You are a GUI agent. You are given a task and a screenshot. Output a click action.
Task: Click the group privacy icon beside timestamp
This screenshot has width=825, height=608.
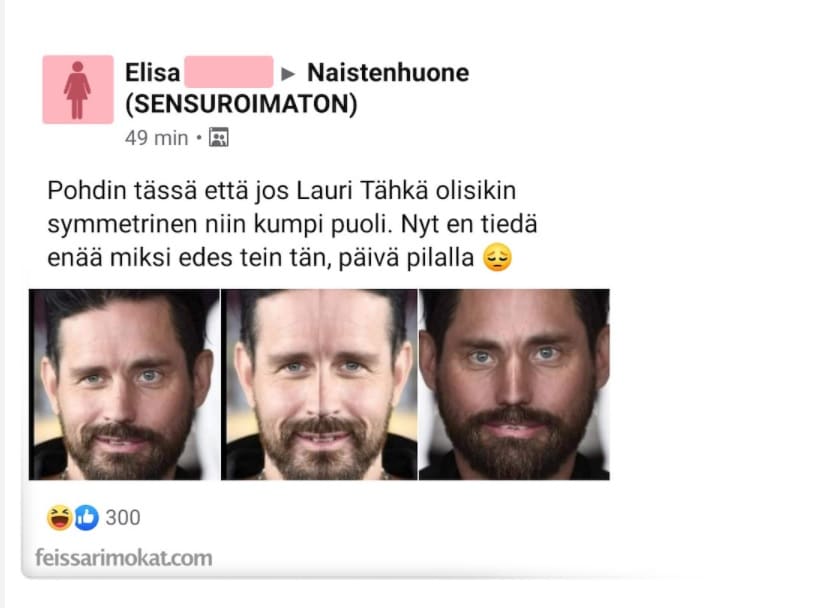[x=219, y=137]
